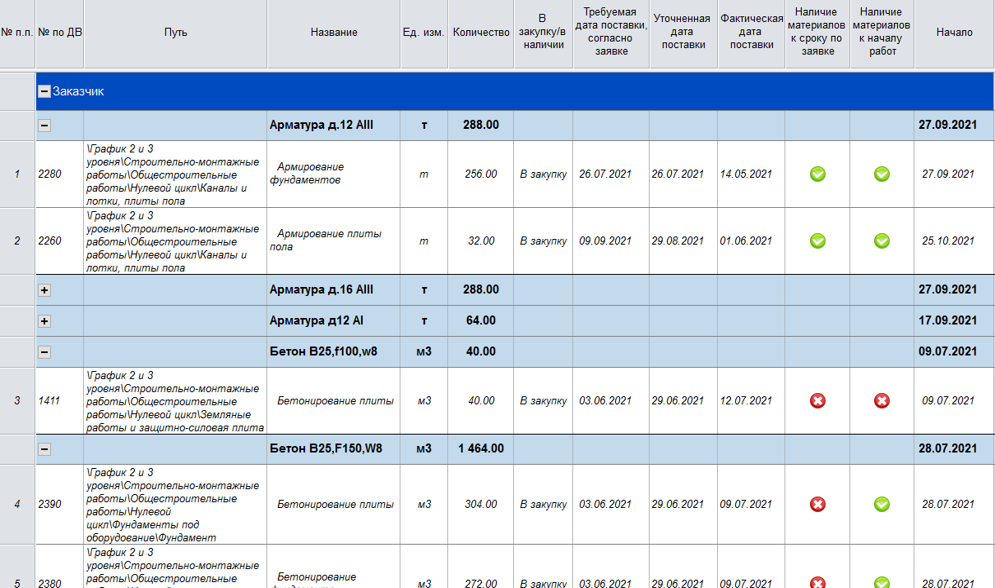Screen dimensions: 995x588
Task: Click the quantity 32.00 cell
Action: pos(481,241)
